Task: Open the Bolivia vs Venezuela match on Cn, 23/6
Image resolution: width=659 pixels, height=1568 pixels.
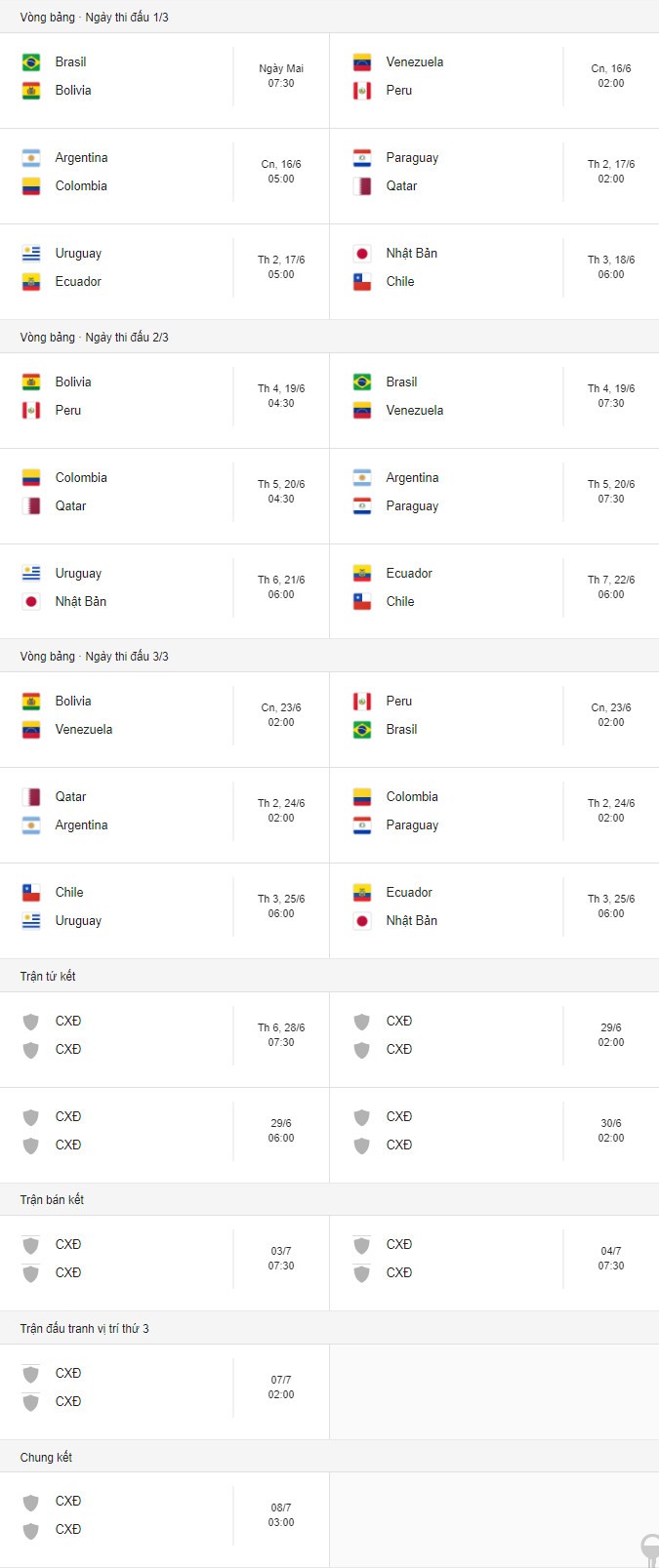Action: pyautogui.click(x=165, y=720)
